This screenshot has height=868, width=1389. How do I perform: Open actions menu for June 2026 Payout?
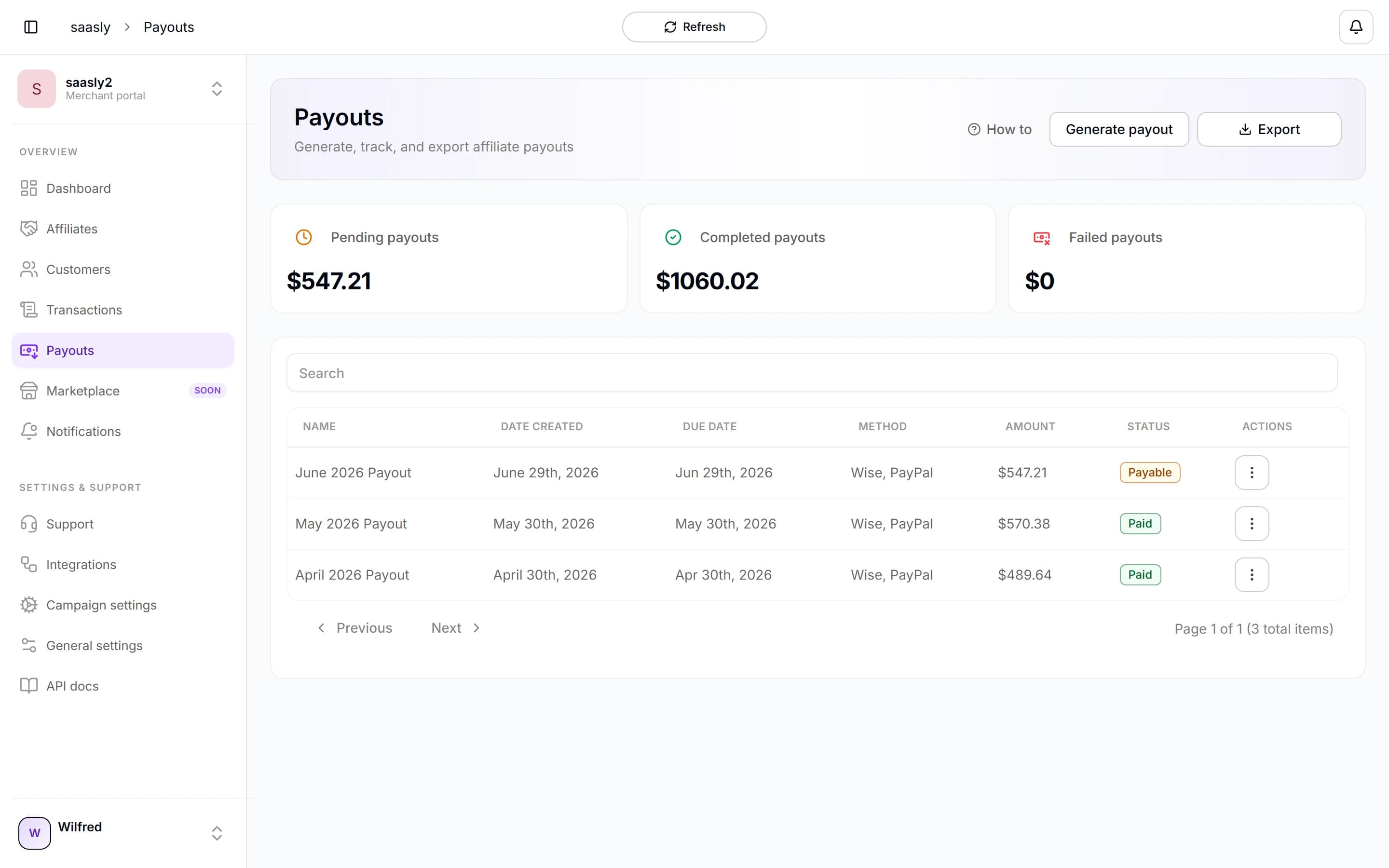click(x=1252, y=473)
